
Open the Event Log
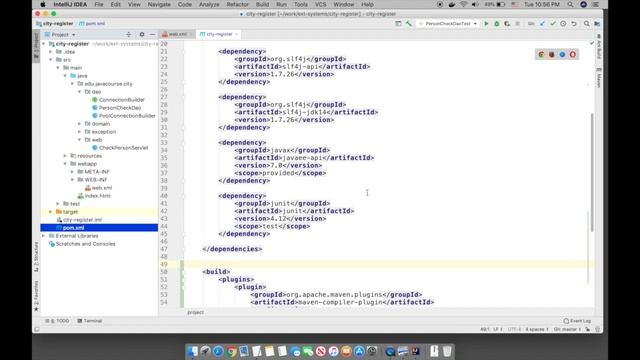coord(577,321)
